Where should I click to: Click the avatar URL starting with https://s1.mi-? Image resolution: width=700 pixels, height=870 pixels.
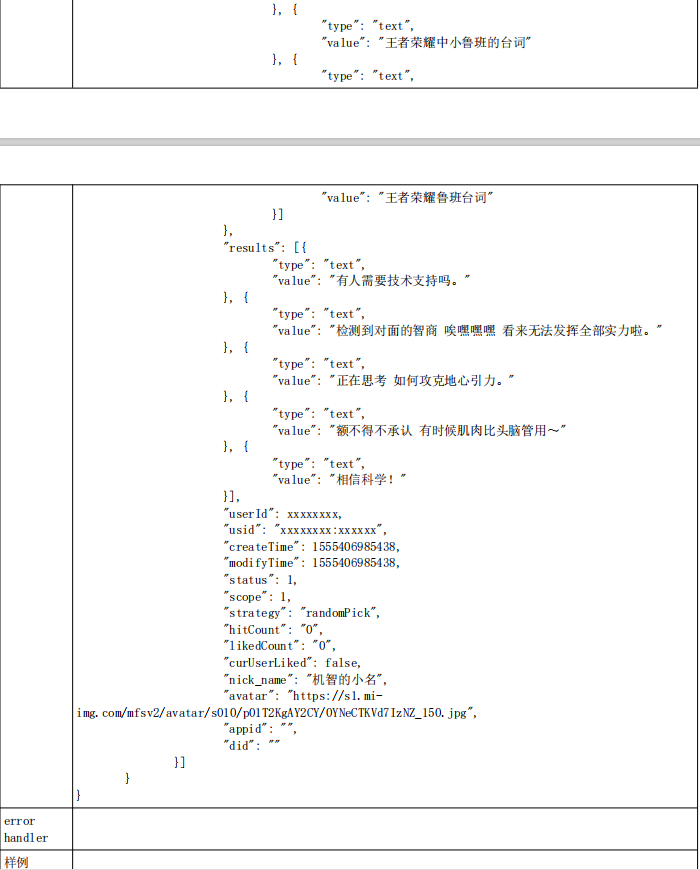tap(336, 696)
